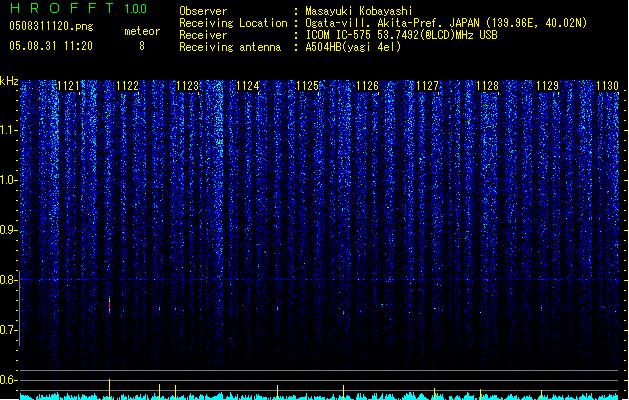Select the Ogata-vill. Akita-Pref. JAPAN location text
Image resolution: width=629 pixels, height=400 pixels.
pyautogui.click(x=446, y=23)
